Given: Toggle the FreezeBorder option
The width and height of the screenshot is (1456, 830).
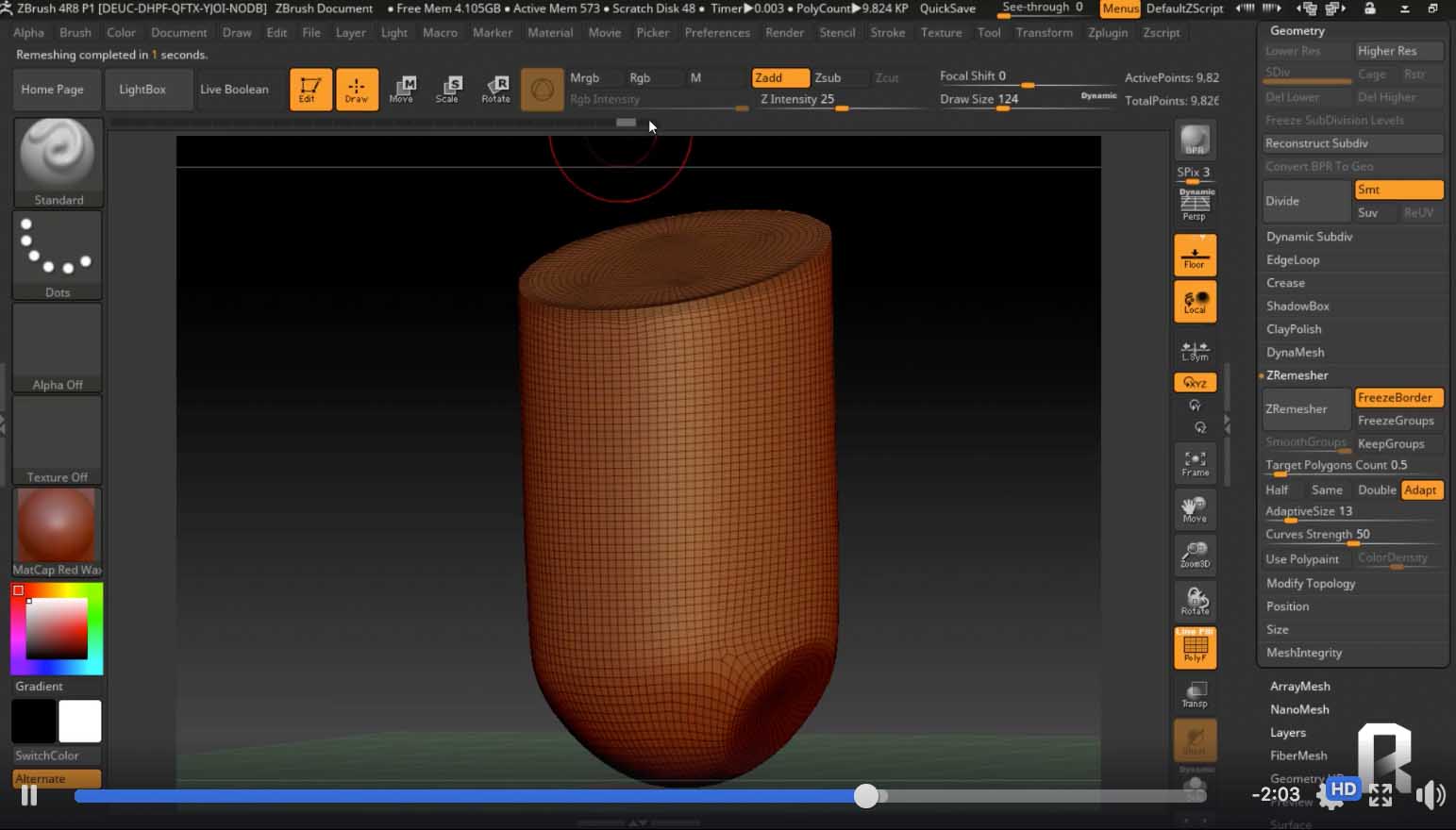Looking at the screenshot, I should [x=1397, y=398].
